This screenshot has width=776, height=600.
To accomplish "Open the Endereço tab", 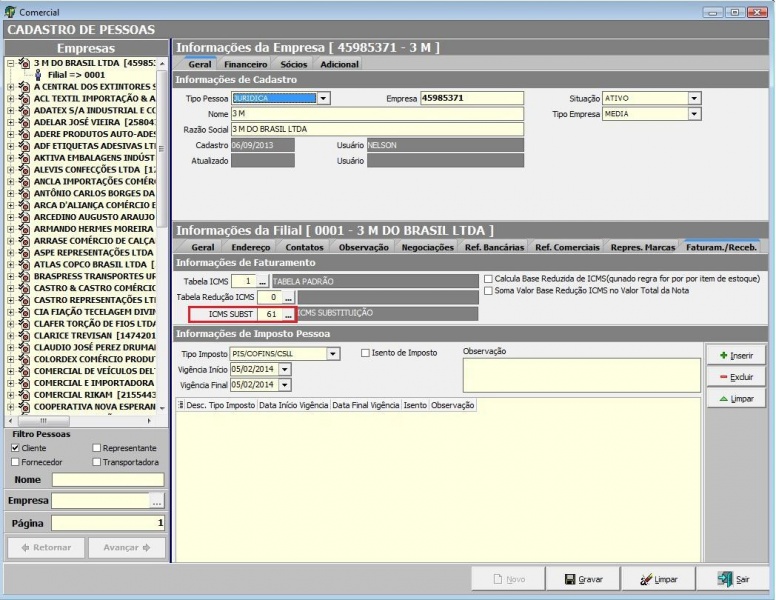I will [251, 247].
